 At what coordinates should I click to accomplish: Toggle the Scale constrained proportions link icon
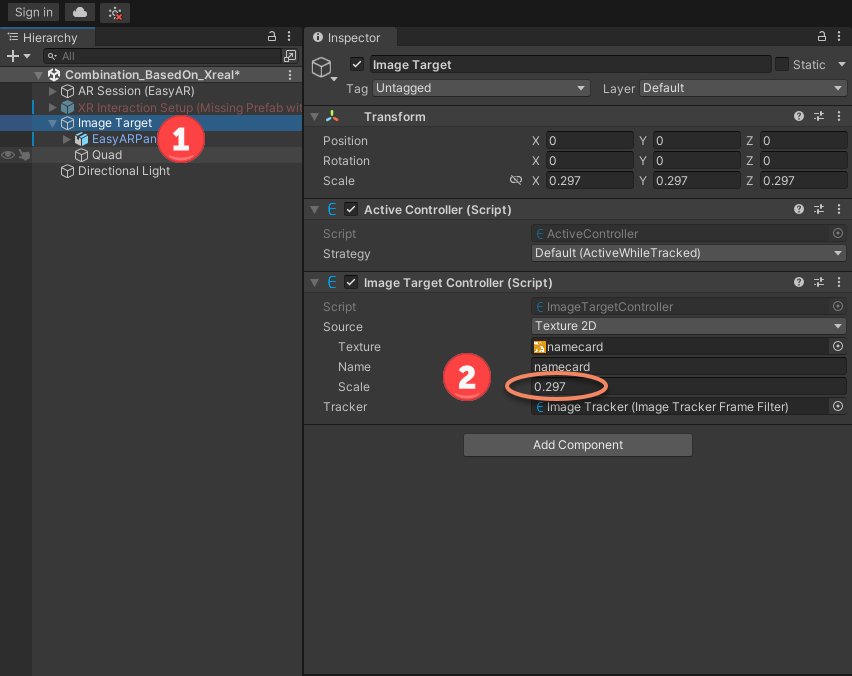point(516,181)
